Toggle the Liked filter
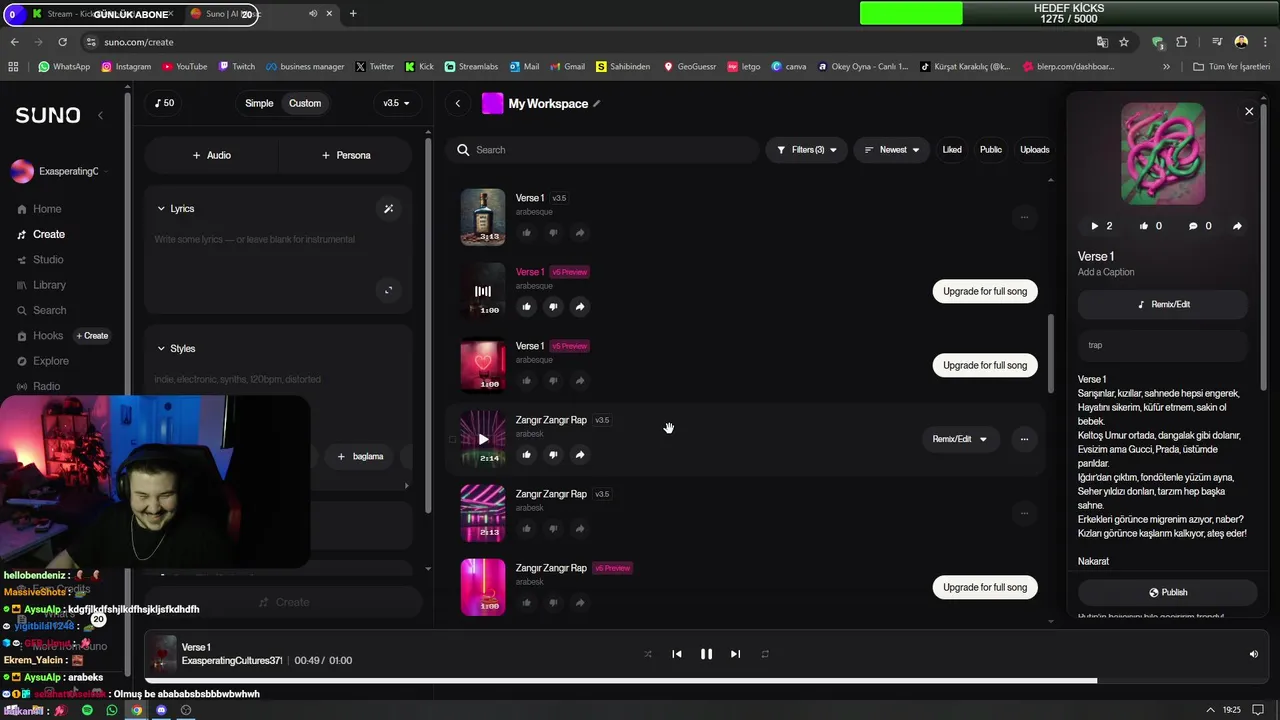Viewport: 1280px width, 720px height. coord(952,150)
